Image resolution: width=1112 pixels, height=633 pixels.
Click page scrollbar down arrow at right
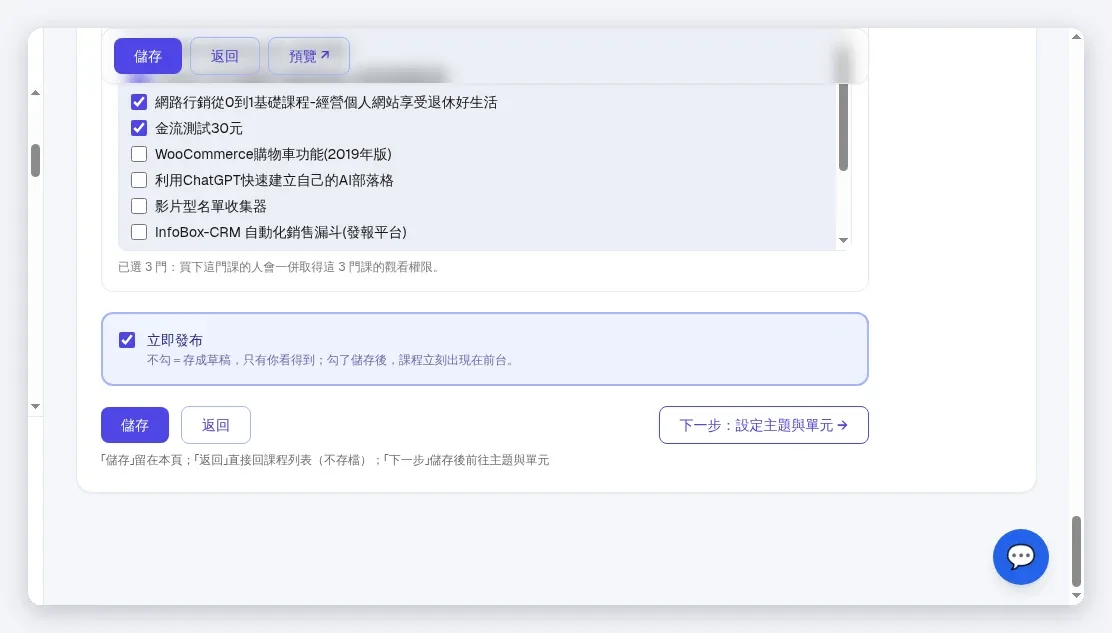[x=1077, y=595]
